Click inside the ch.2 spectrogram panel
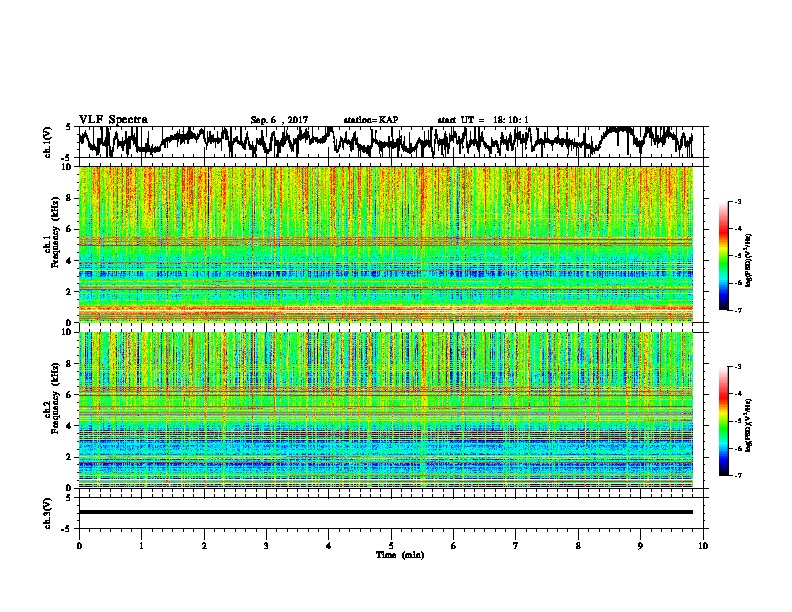Viewport: 792px width, 612px height. (x=385, y=410)
